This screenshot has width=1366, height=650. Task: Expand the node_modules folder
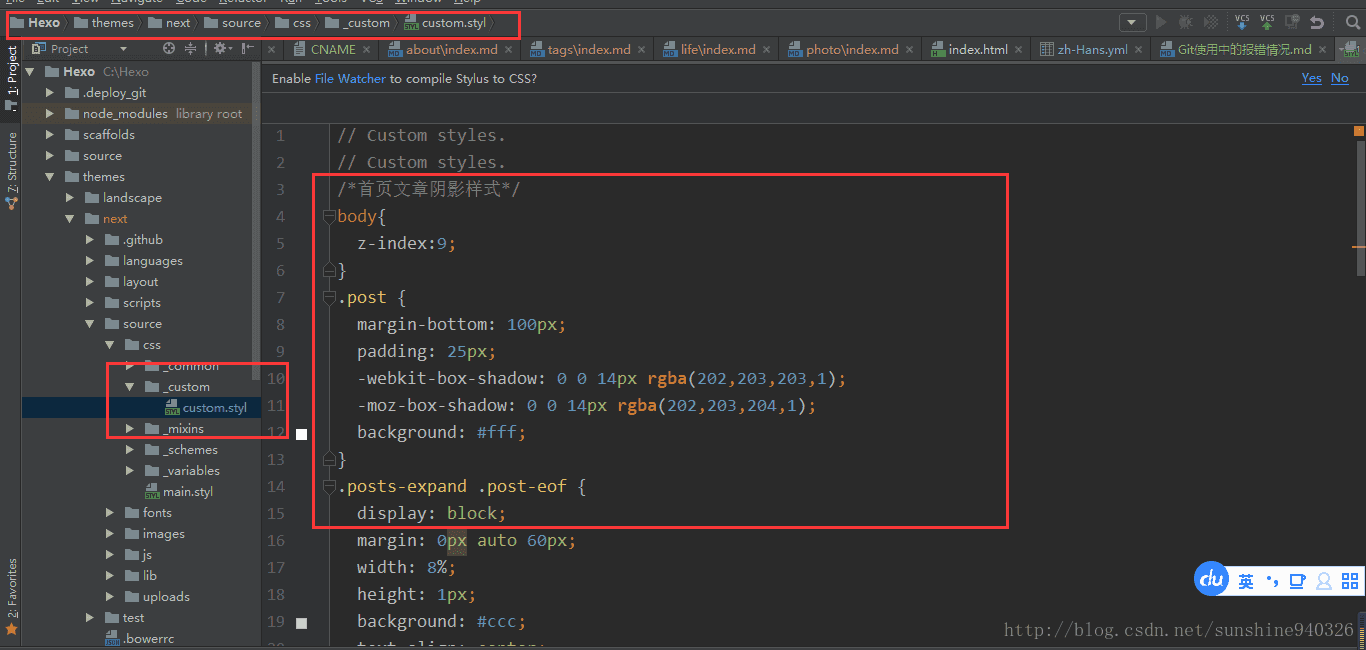pyautogui.click(x=50, y=114)
